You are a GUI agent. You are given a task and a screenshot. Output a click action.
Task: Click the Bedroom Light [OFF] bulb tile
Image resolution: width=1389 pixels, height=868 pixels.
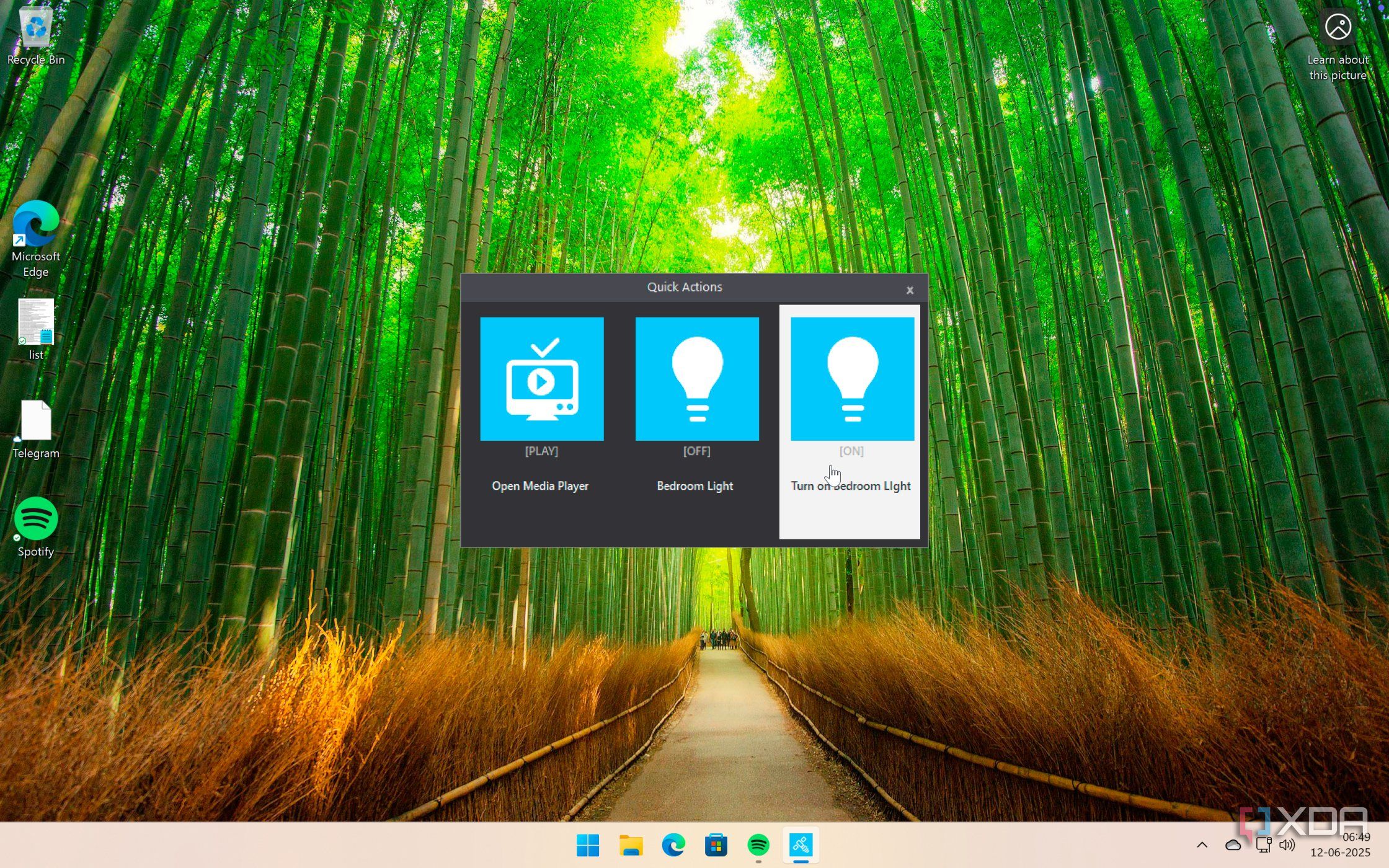(x=697, y=379)
